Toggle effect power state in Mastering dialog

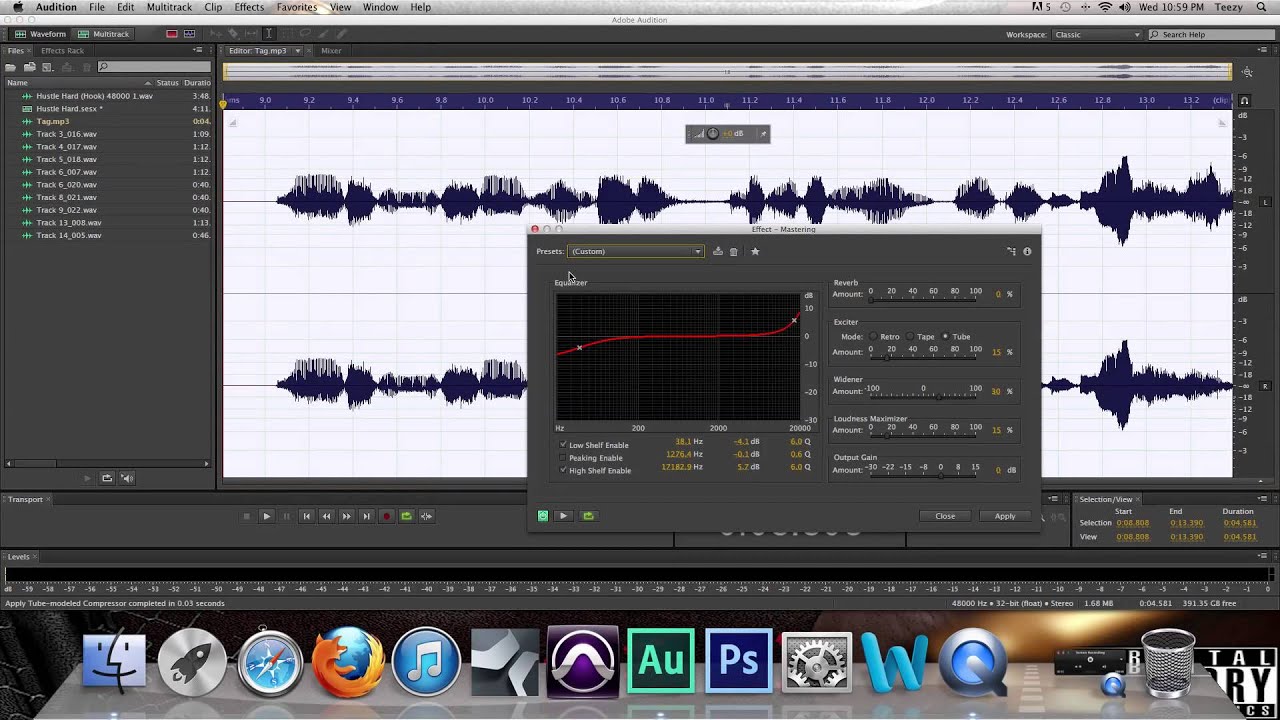click(x=543, y=516)
